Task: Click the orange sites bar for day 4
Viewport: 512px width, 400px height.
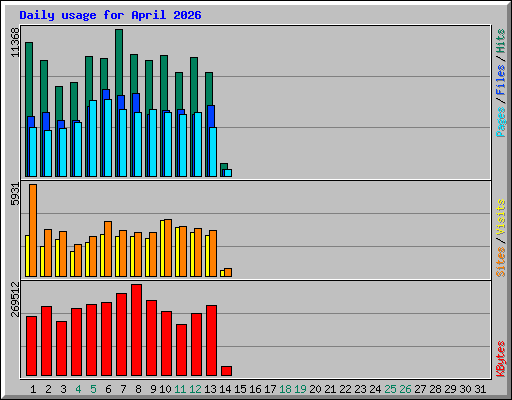Action: [x=78, y=260]
